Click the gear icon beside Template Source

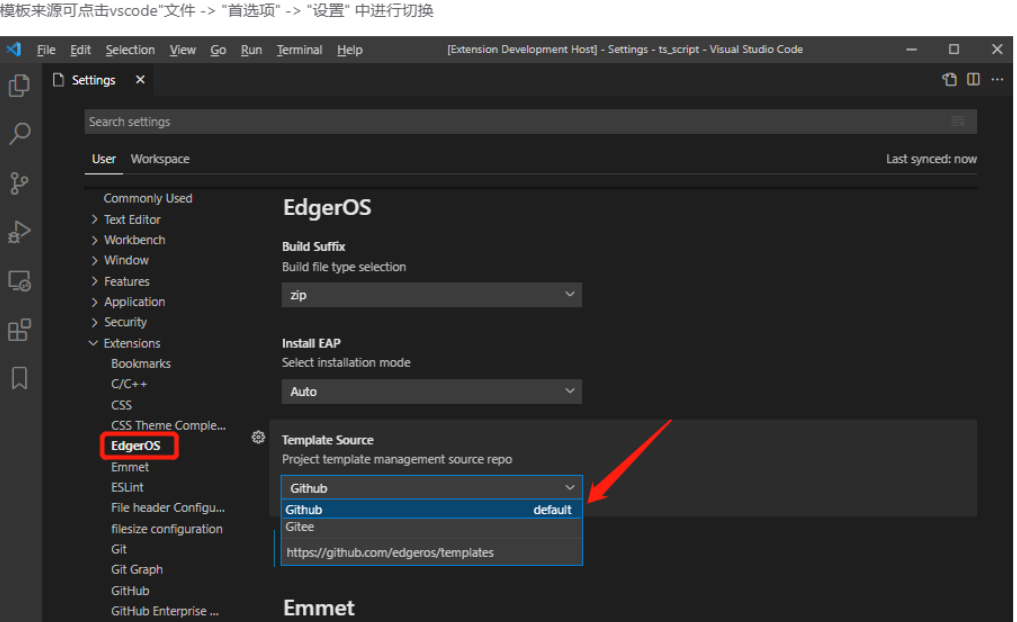[x=258, y=437]
